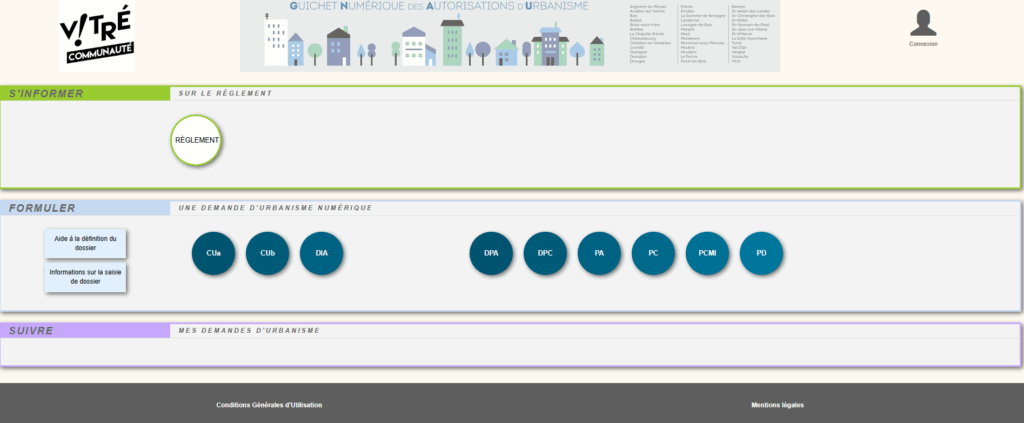Open Informations sur la saisie de dossier
The width and height of the screenshot is (1024, 423).
pyautogui.click(x=86, y=277)
